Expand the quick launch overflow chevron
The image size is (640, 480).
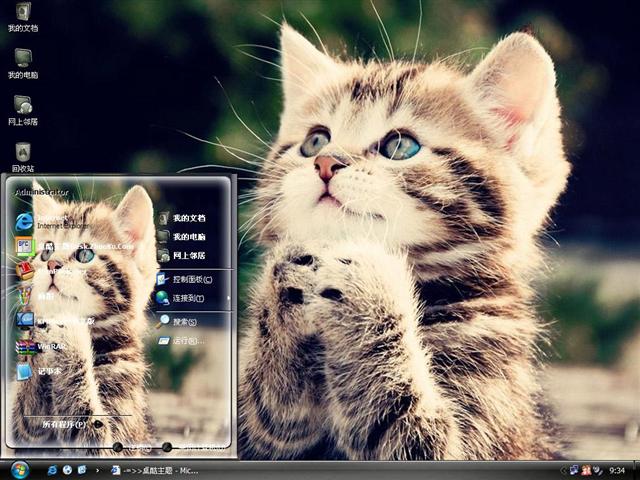click(x=98, y=471)
